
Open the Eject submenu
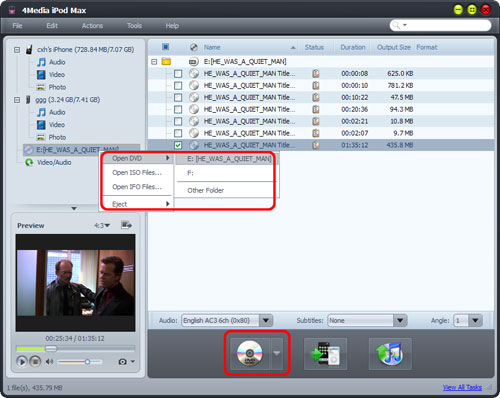pyautogui.click(x=138, y=204)
